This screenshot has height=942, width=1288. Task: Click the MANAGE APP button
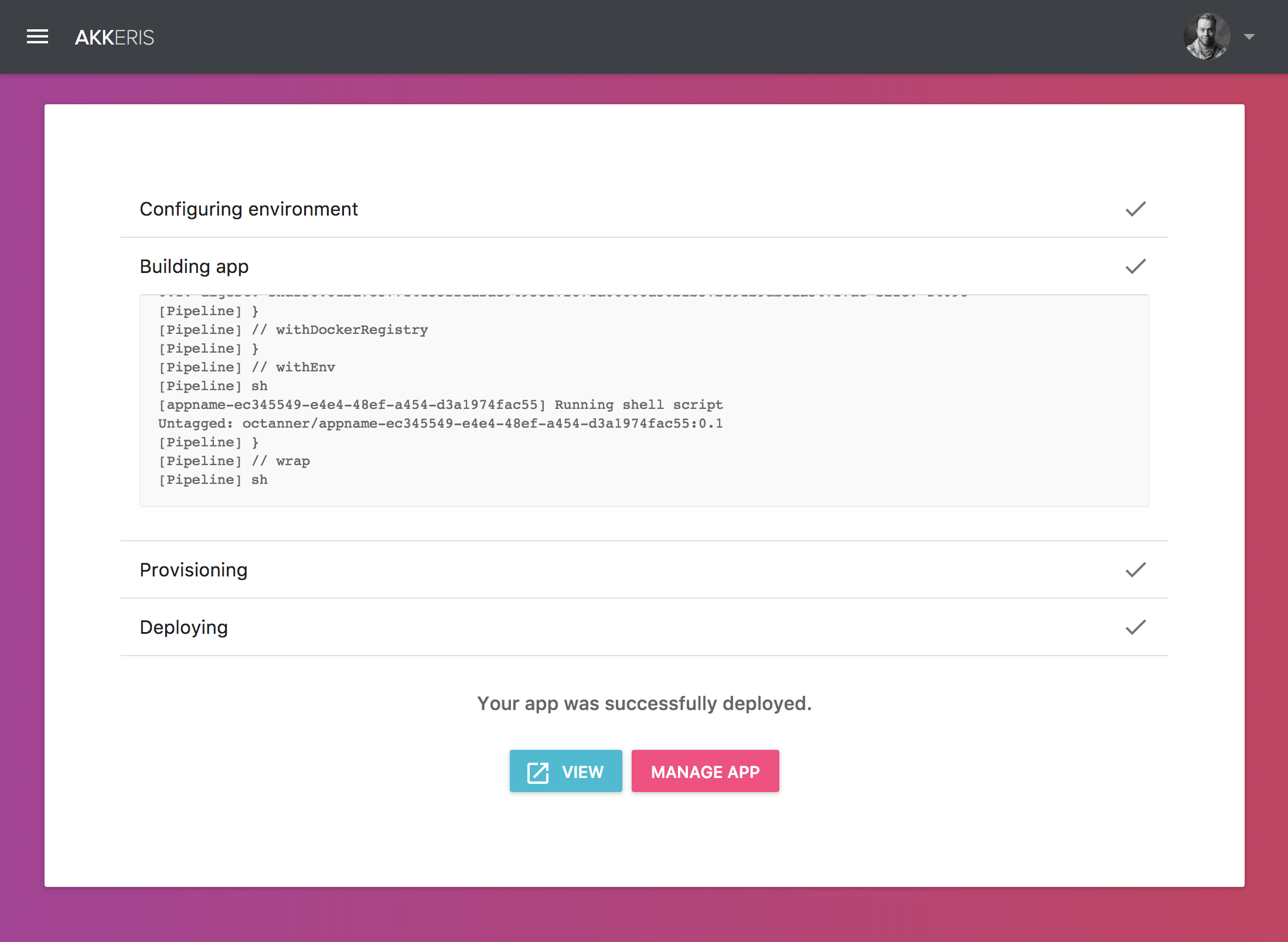click(705, 771)
